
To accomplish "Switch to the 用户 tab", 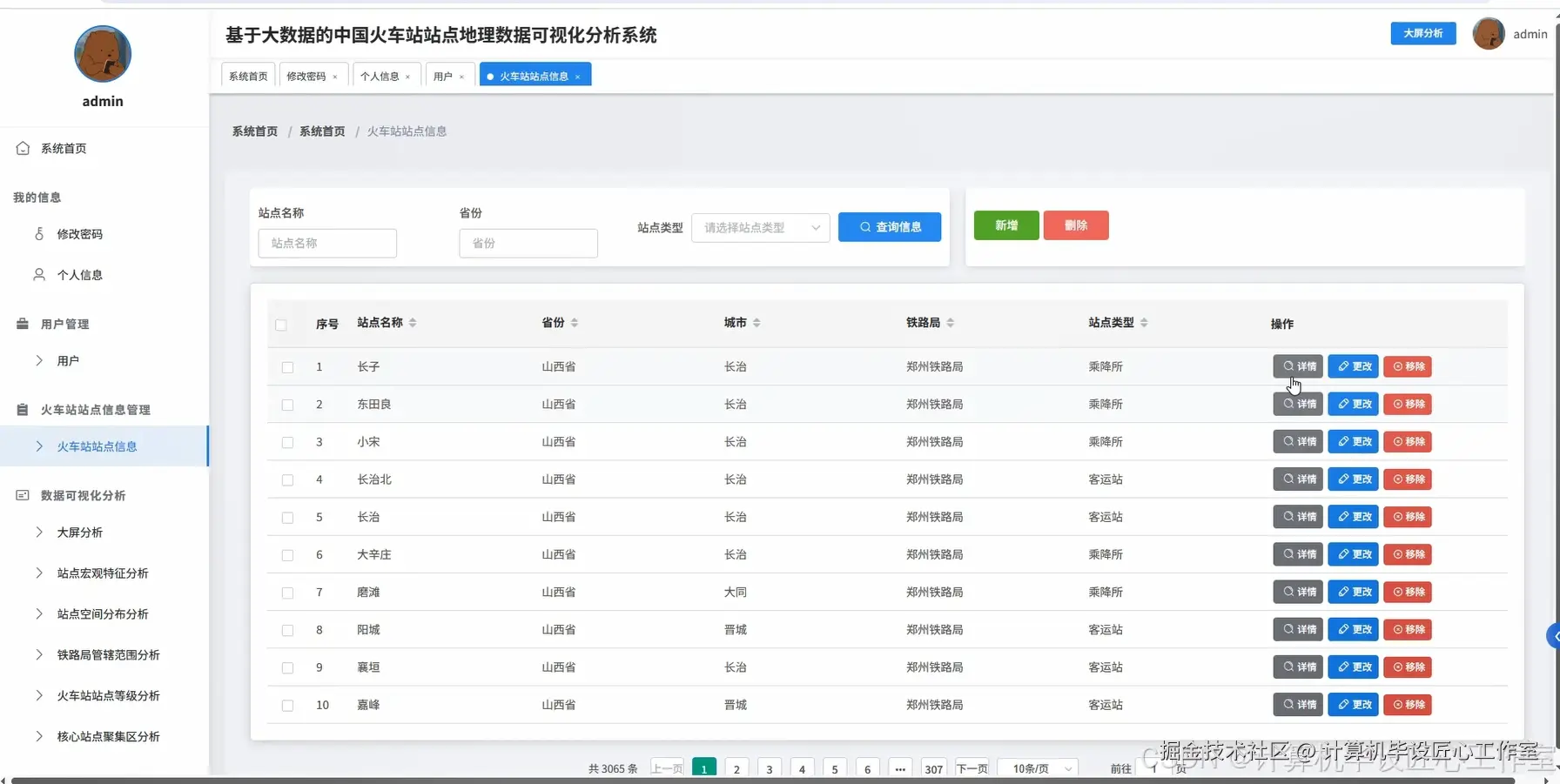I will point(443,77).
